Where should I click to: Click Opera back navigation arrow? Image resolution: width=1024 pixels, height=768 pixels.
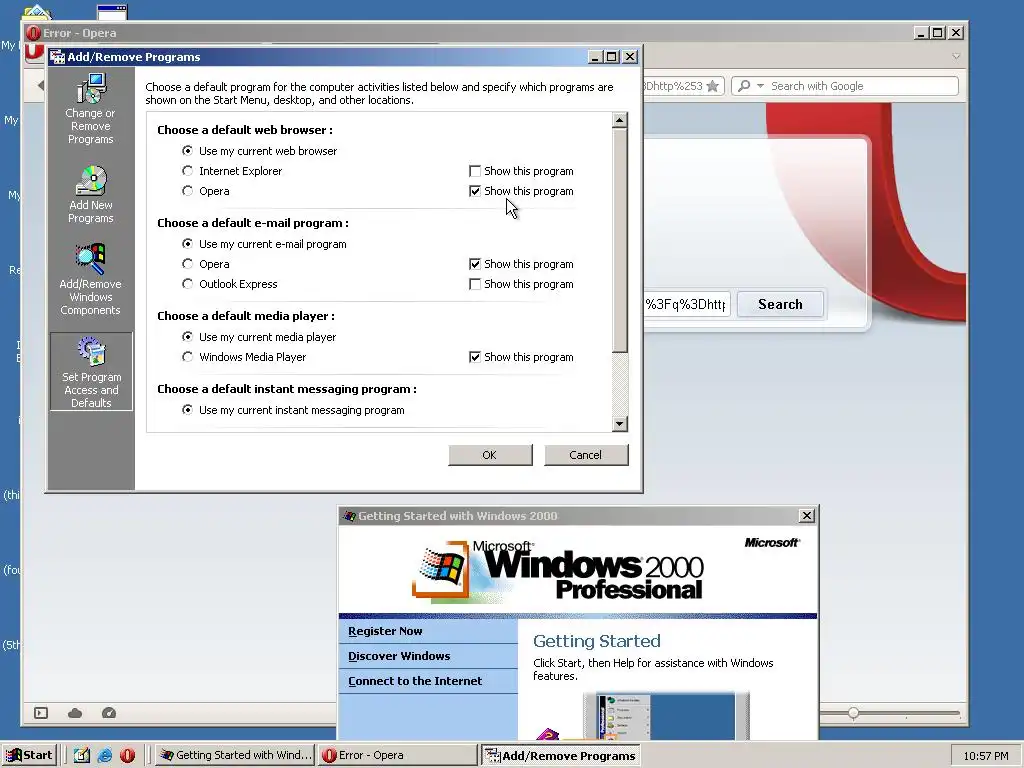(x=40, y=85)
